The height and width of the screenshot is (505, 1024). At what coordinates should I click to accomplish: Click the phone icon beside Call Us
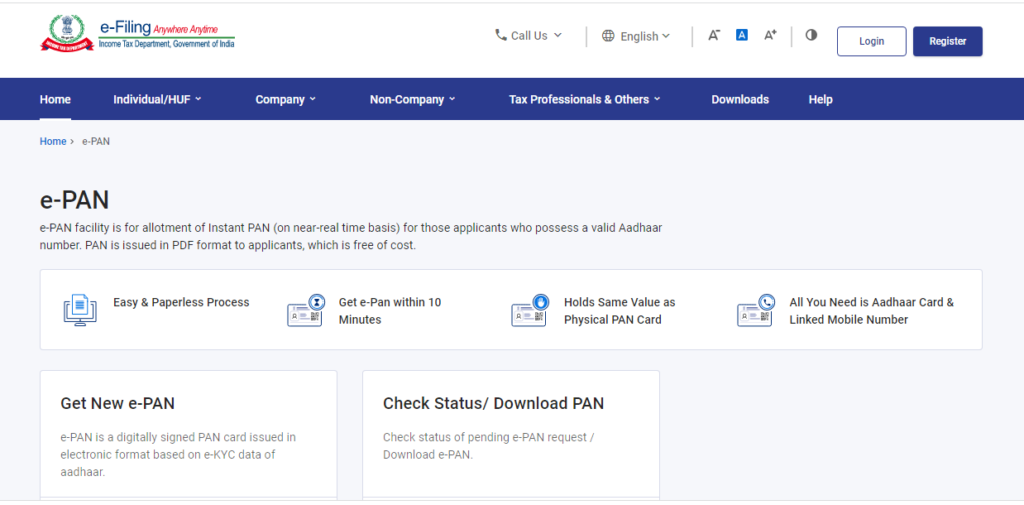pos(501,35)
